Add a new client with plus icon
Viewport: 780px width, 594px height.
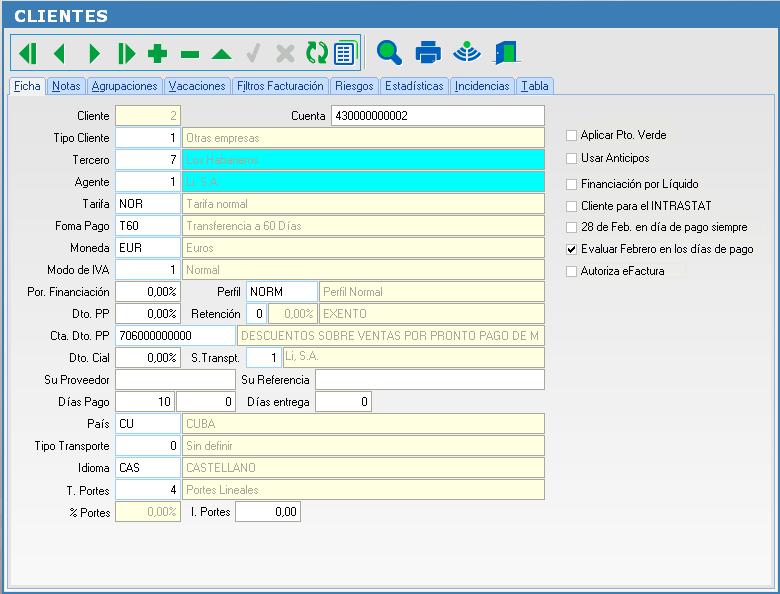[x=157, y=53]
